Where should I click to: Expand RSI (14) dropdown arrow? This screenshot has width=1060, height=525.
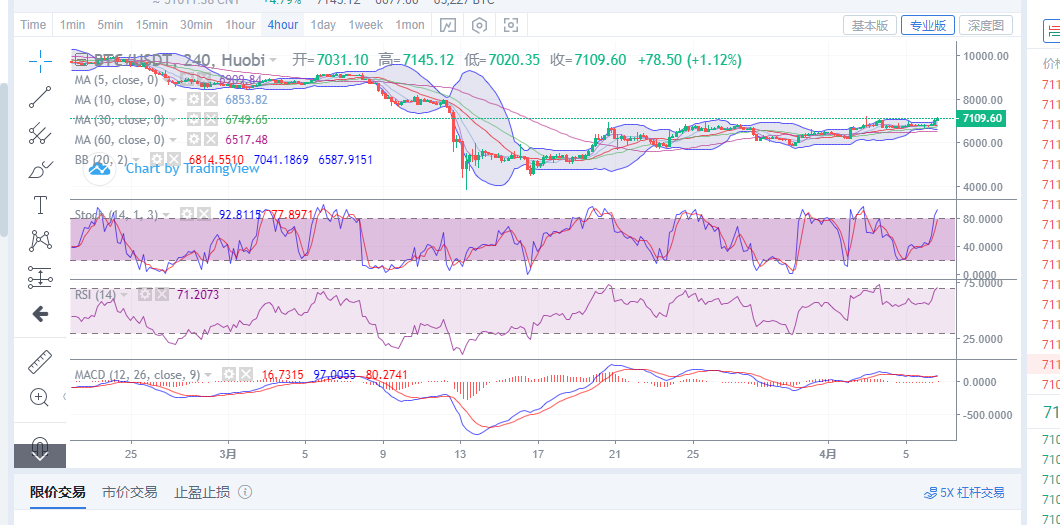(124, 295)
